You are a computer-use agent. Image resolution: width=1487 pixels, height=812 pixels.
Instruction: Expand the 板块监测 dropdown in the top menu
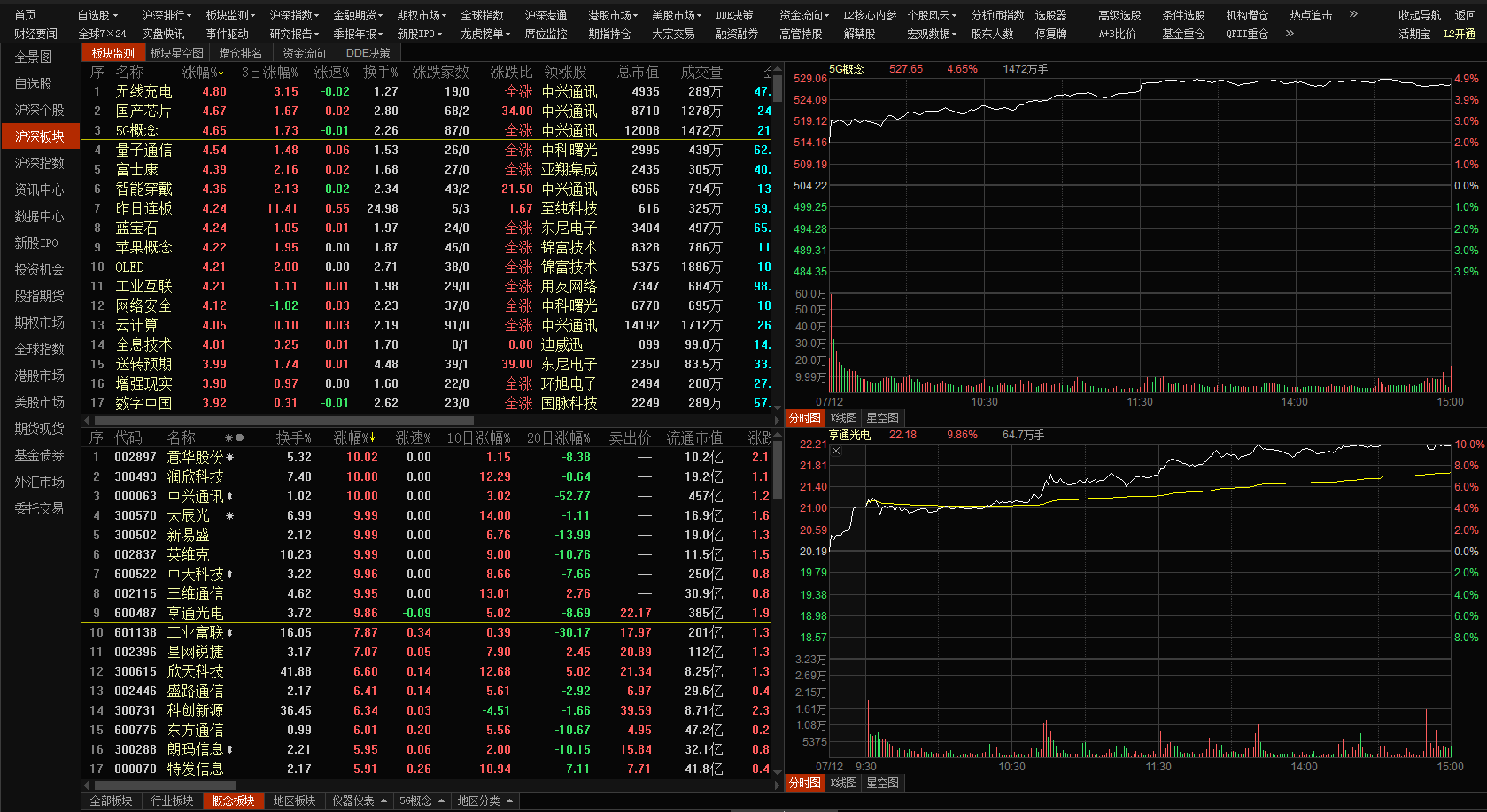(x=231, y=15)
